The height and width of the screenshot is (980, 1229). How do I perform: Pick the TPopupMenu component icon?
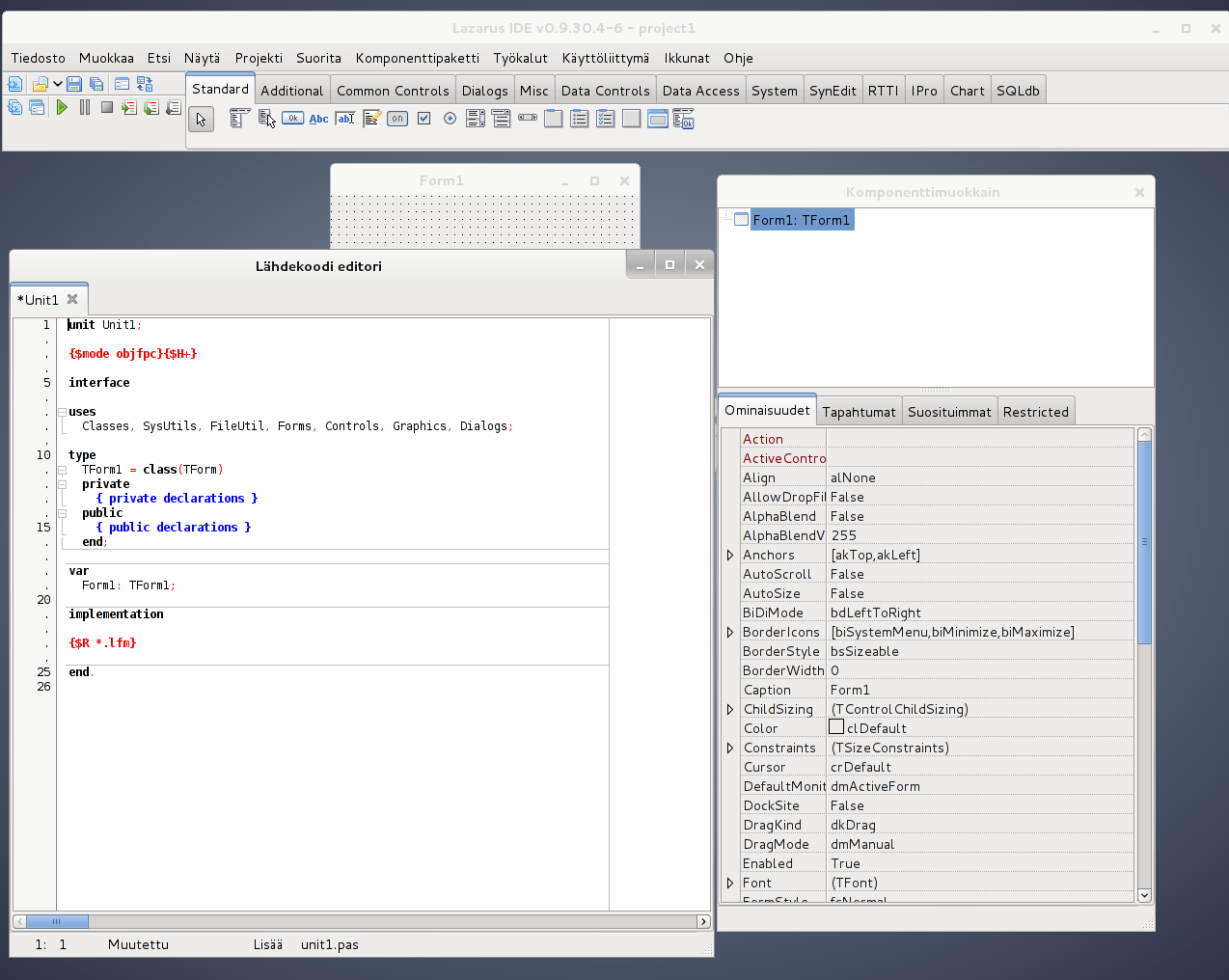click(x=267, y=119)
